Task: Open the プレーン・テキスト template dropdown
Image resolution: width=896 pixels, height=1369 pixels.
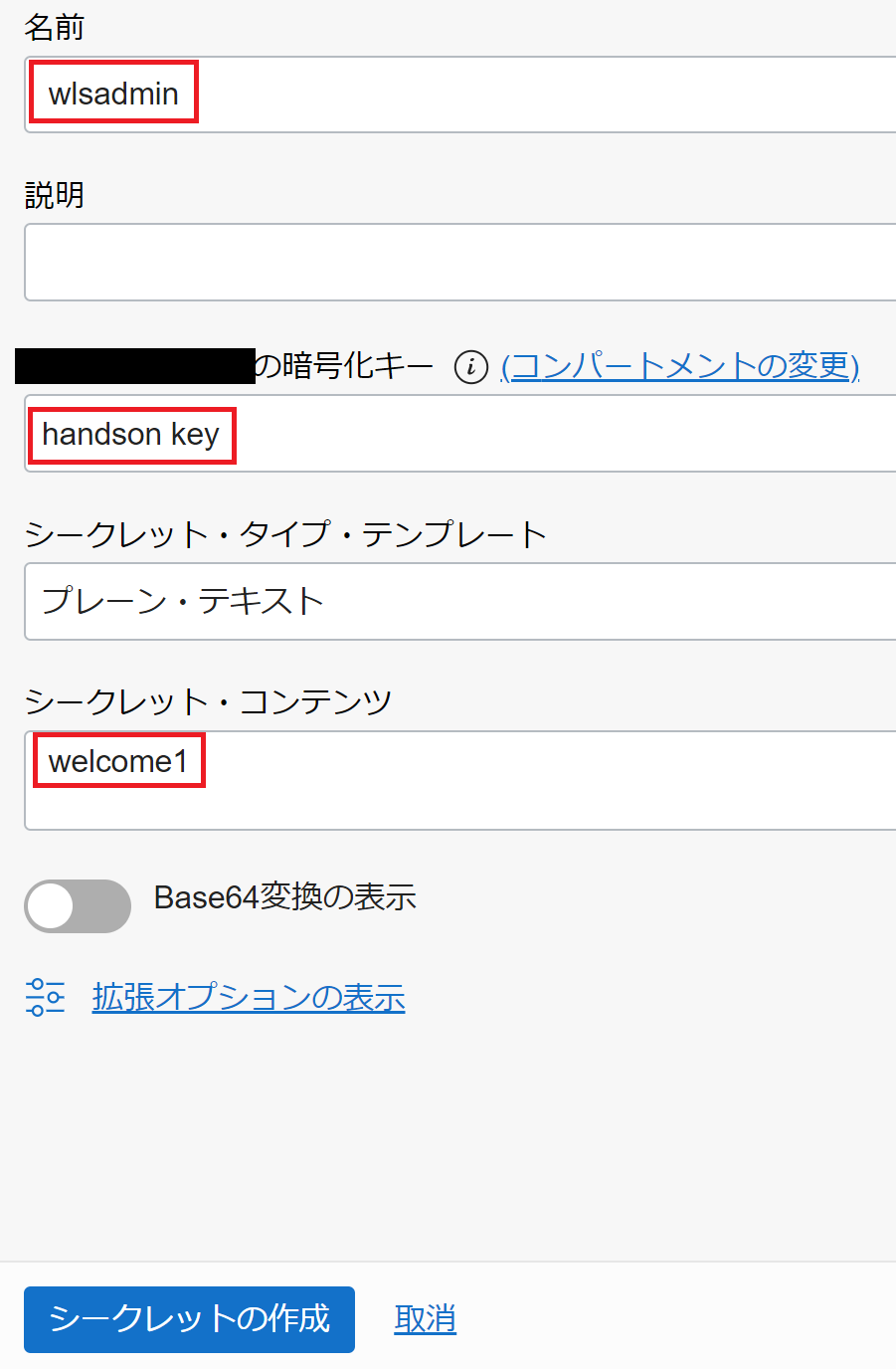Action: tap(459, 601)
